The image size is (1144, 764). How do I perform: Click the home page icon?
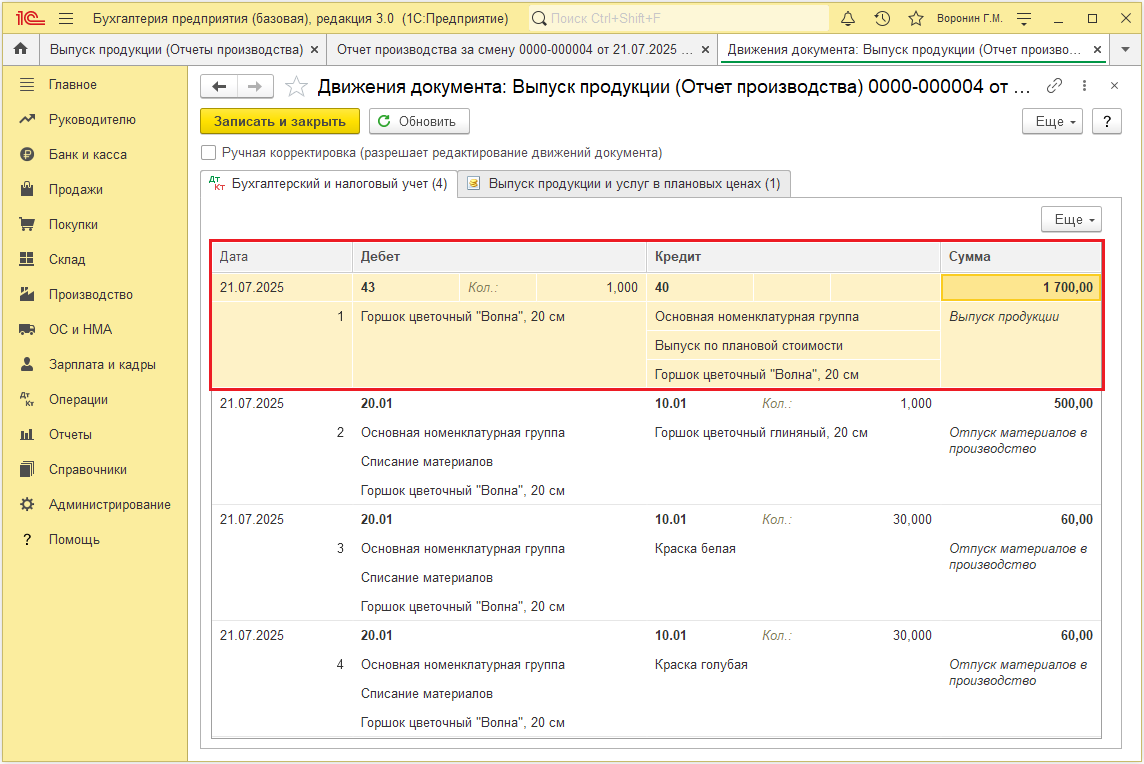coord(20,50)
